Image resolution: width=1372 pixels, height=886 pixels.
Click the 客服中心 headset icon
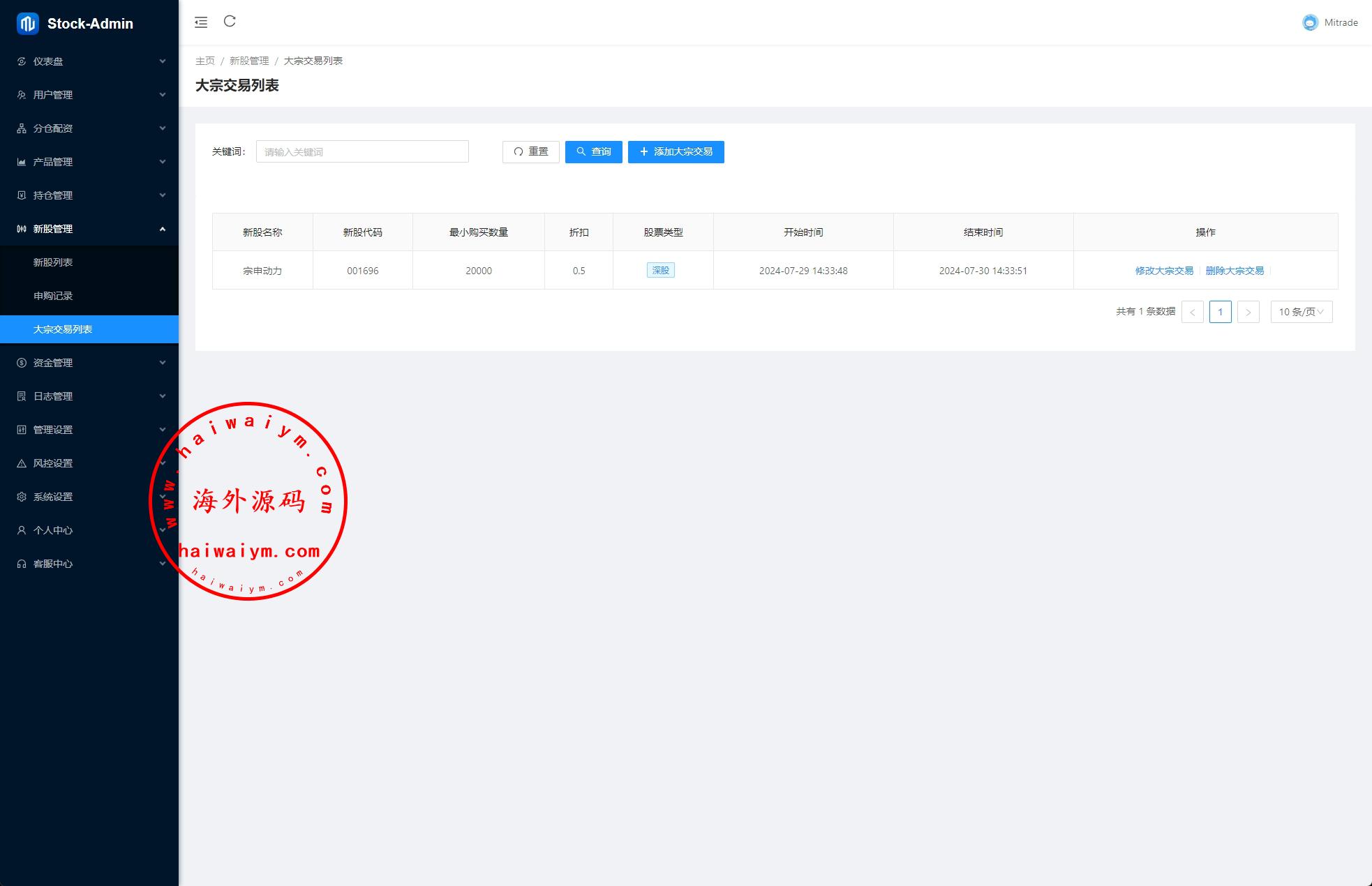click(x=22, y=564)
